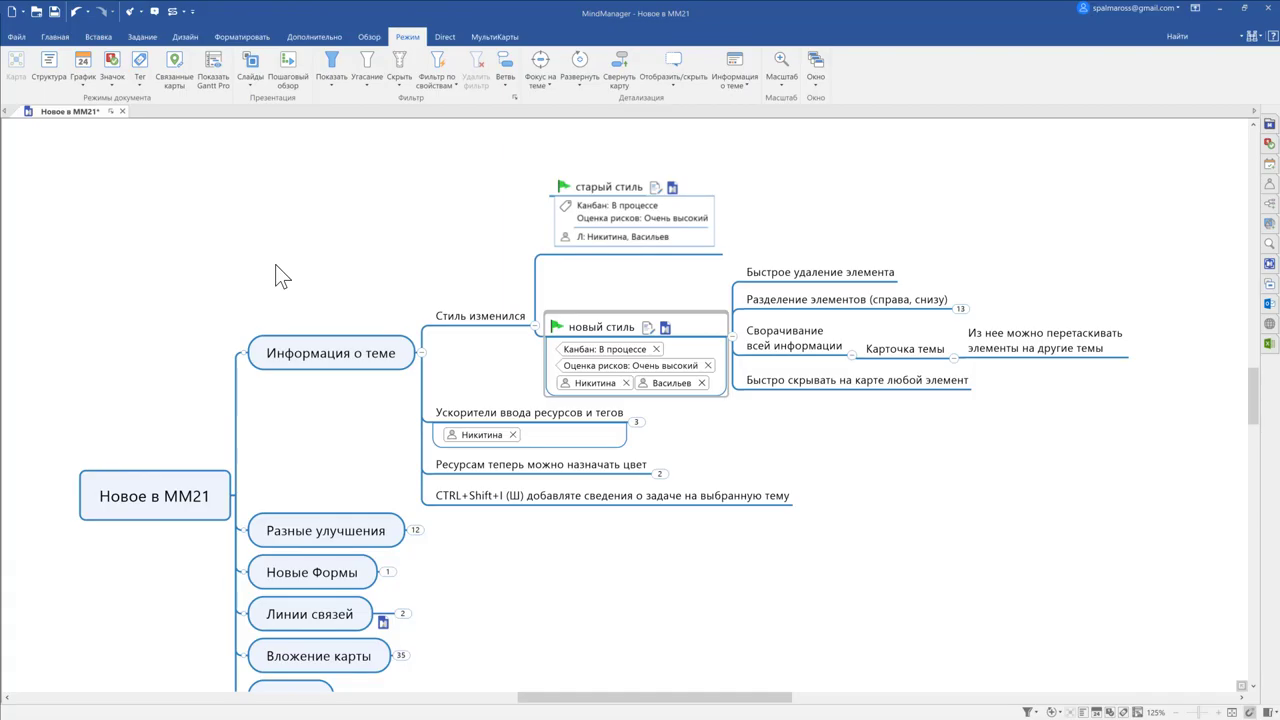The image size is (1280, 720).
Task: Open Отобразить/скрыть dropdown
Action: [x=673, y=67]
